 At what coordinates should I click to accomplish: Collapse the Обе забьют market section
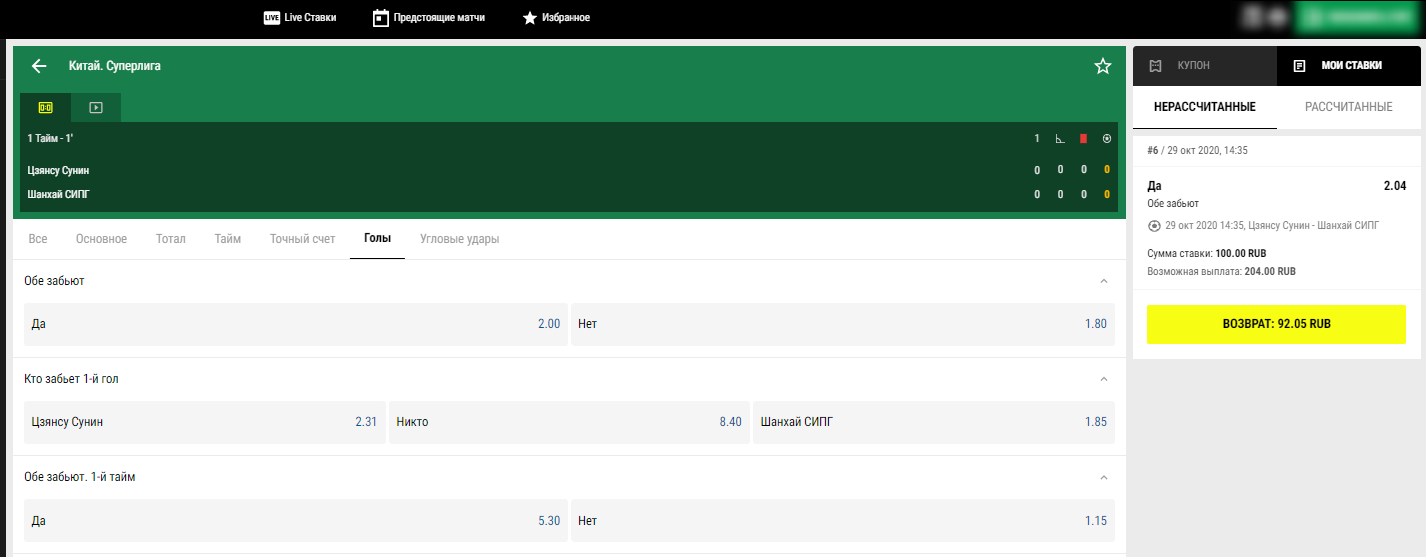(x=1104, y=281)
